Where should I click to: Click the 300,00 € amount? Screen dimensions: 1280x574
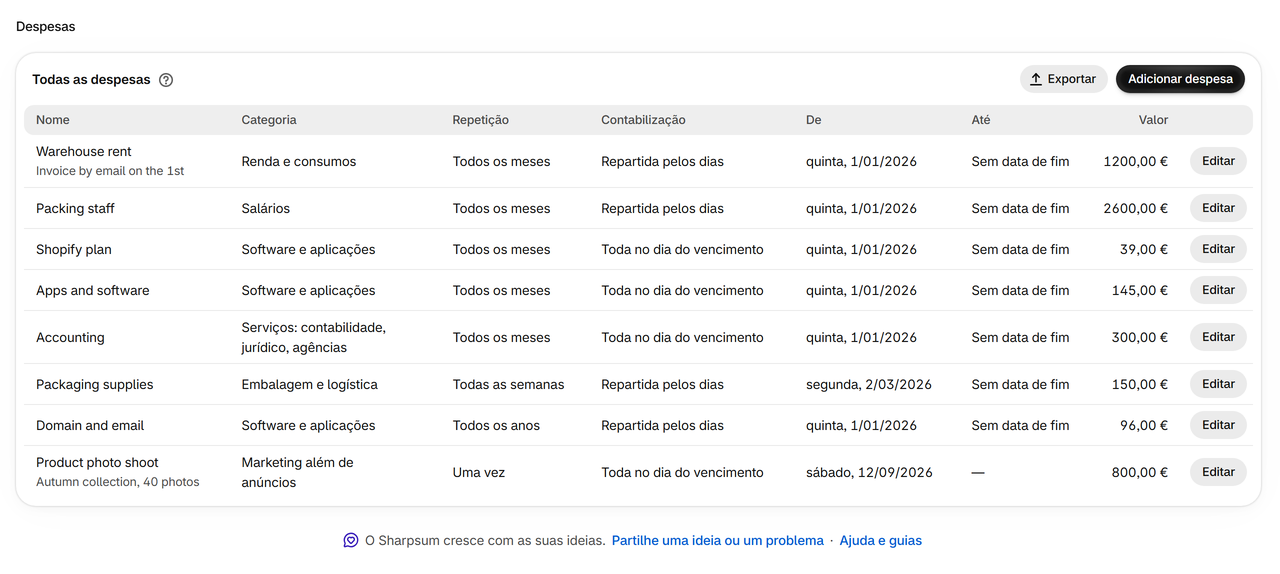click(x=1140, y=337)
